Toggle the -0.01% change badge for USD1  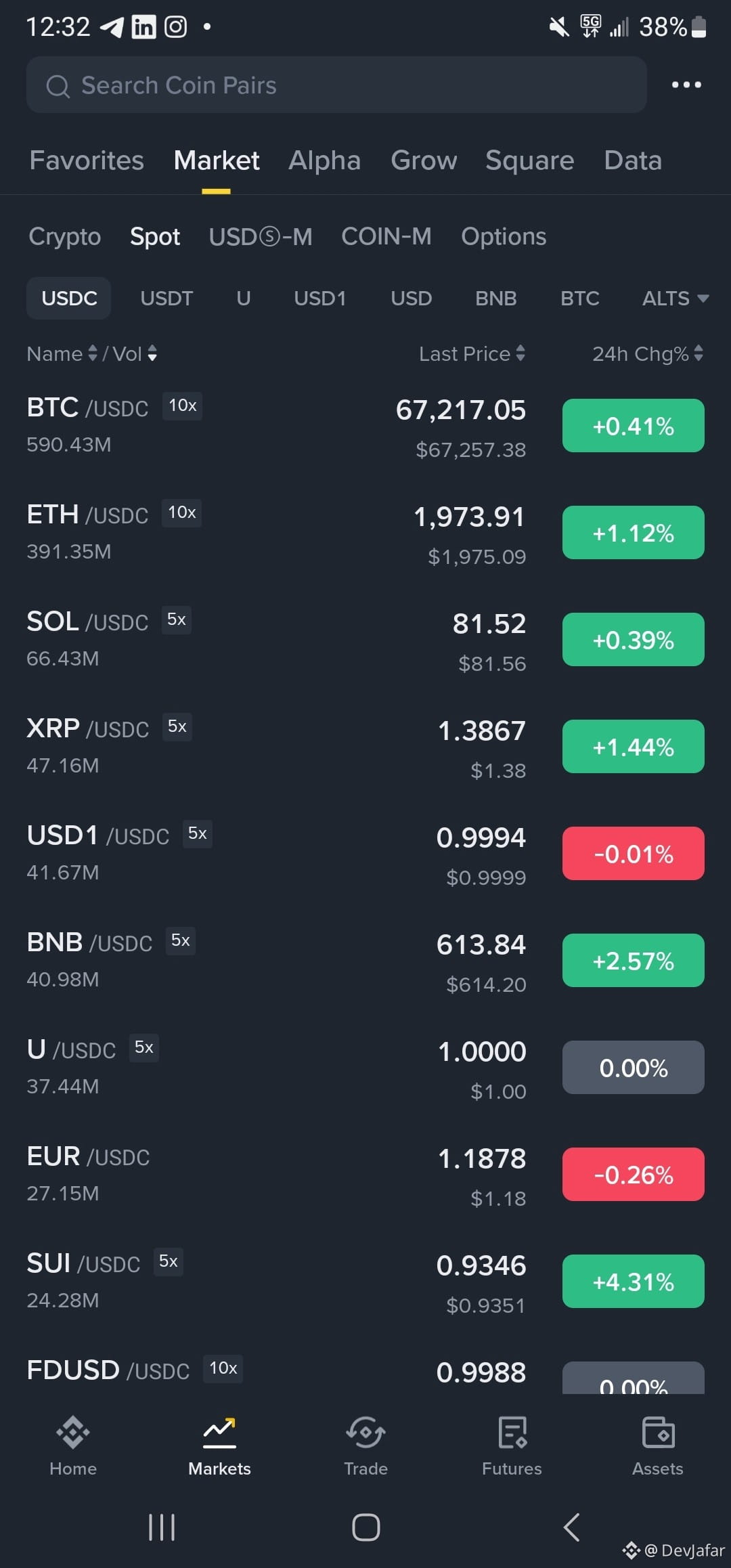point(633,854)
